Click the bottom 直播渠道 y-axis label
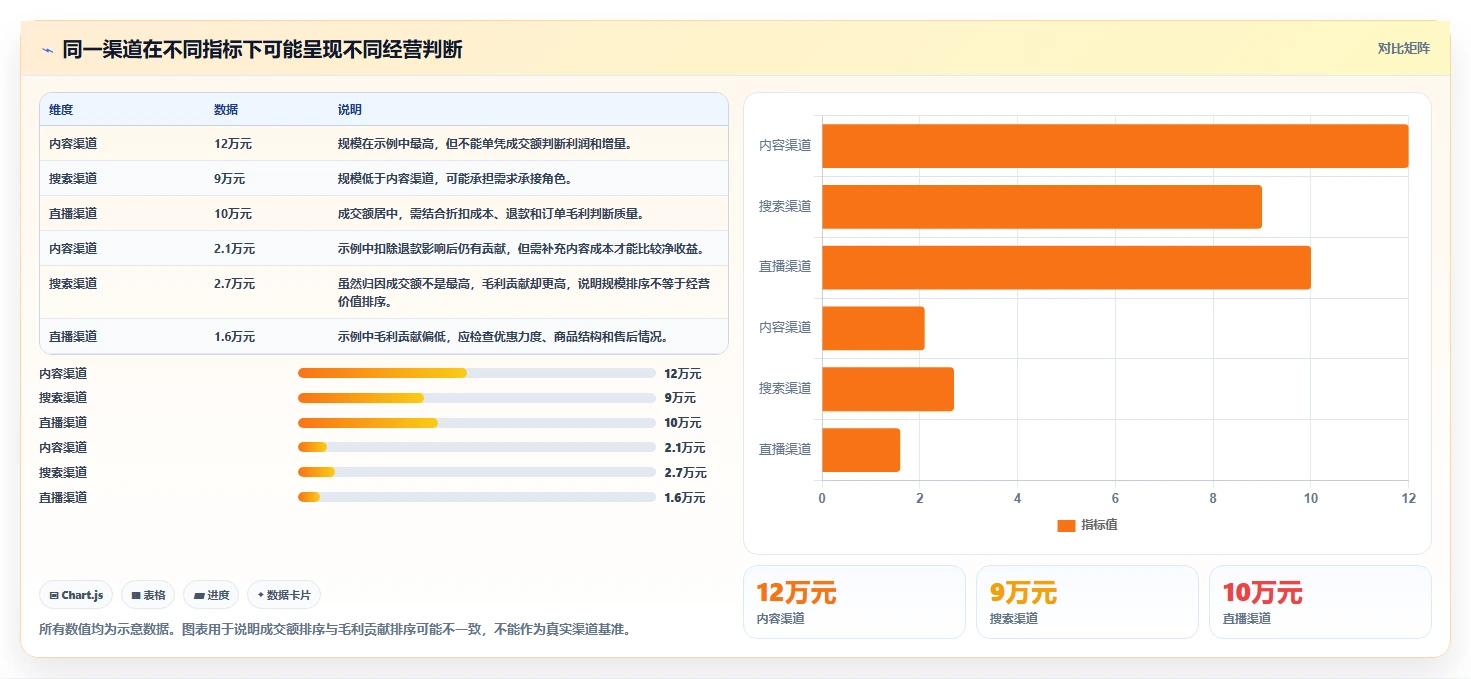Image resolution: width=1471 pixels, height=679 pixels. click(785, 450)
